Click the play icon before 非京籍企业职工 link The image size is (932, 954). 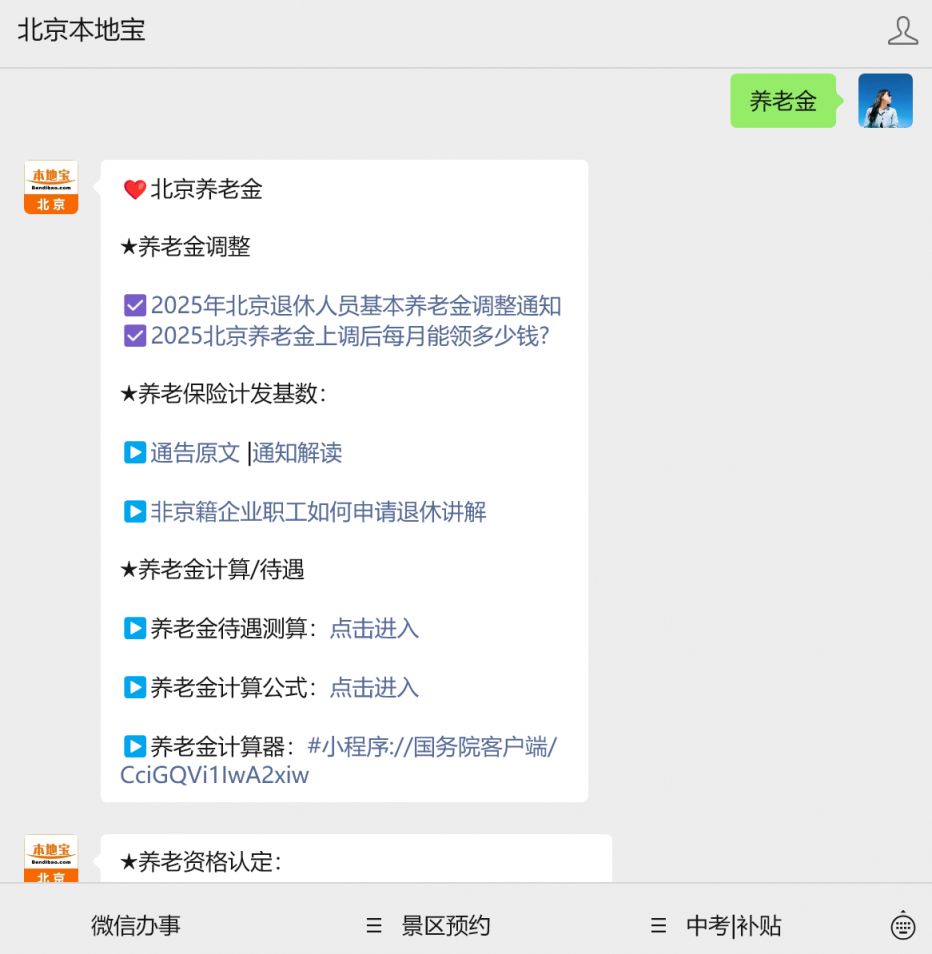click(x=135, y=511)
